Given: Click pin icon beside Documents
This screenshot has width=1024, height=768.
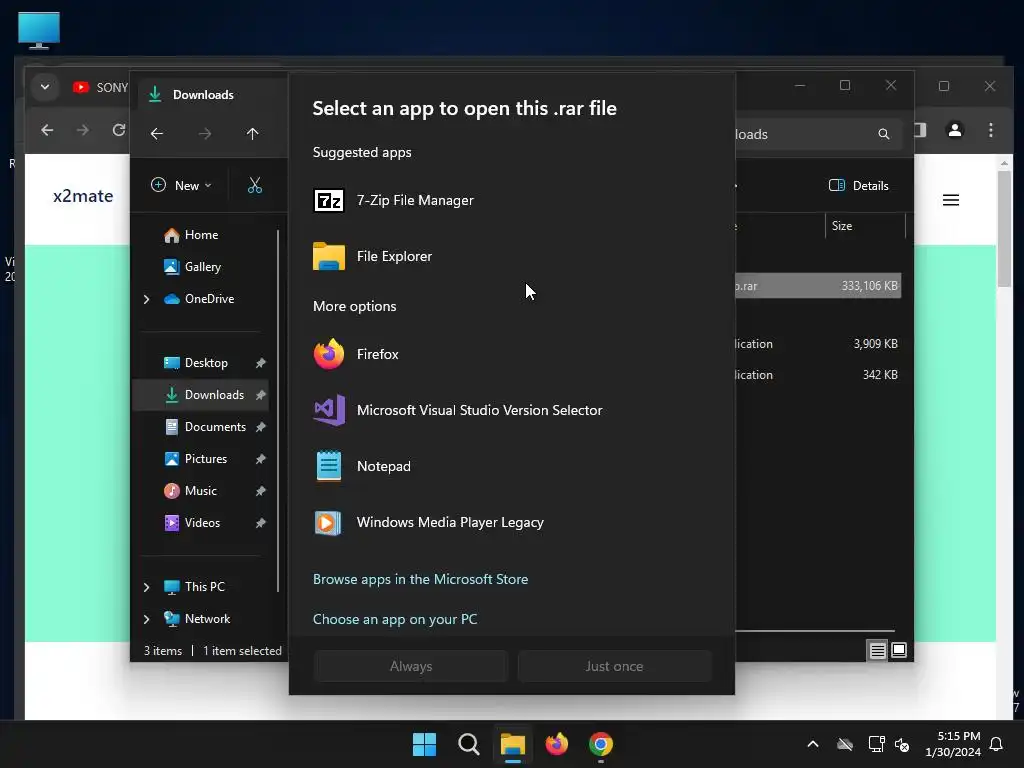Looking at the screenshot, I should [x=261, y=427].
